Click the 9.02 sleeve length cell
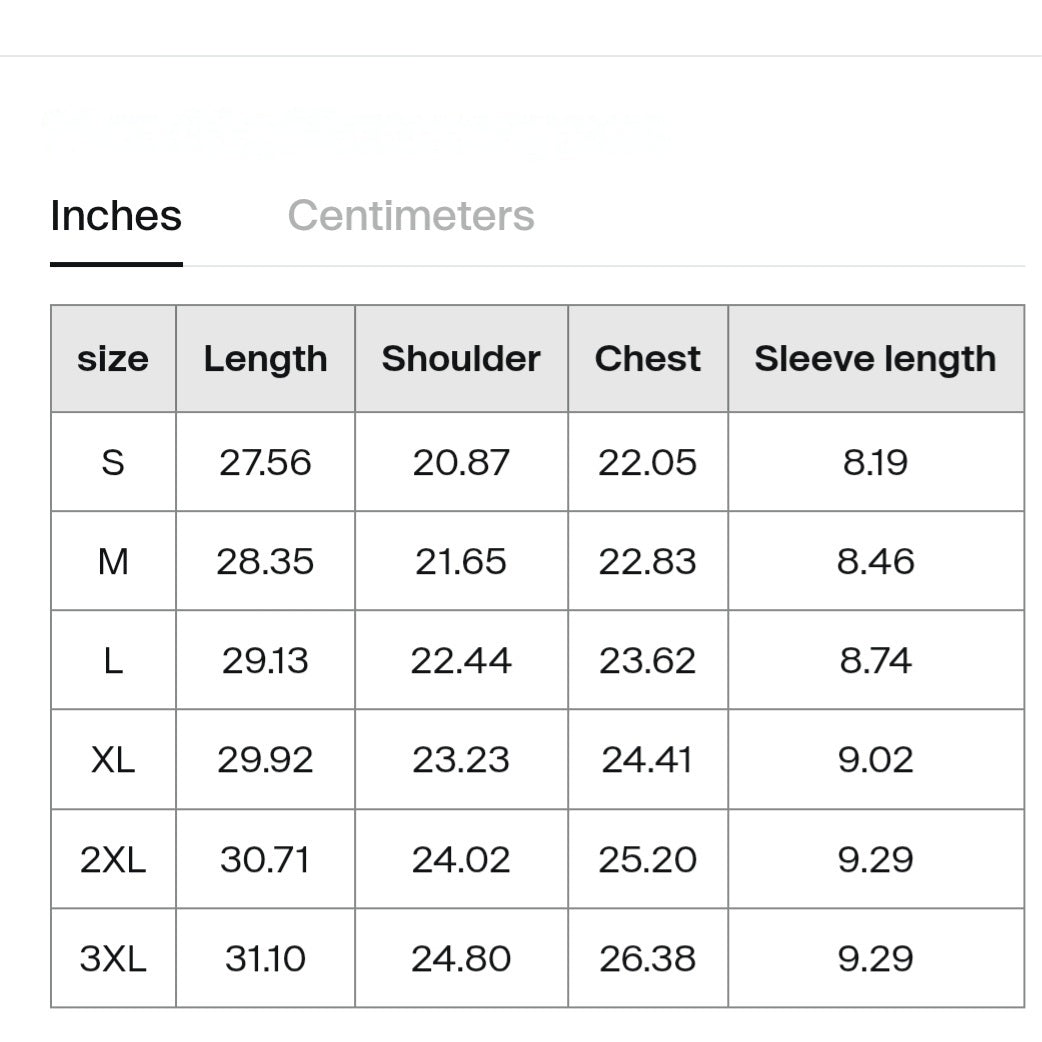The image size is (1042, 1042). [x=876, y=760]
